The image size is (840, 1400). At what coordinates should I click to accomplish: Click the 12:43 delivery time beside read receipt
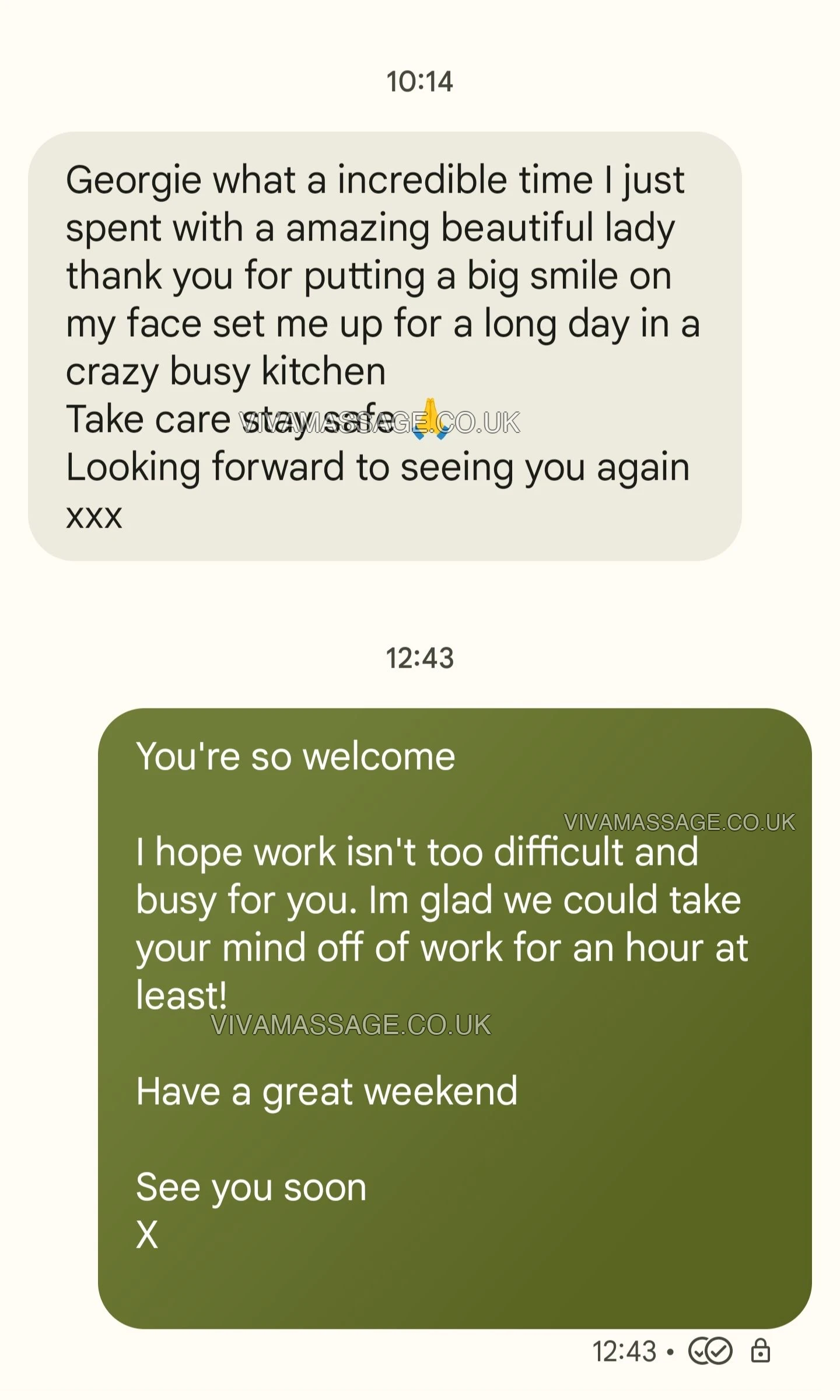tap(624, 1351)
